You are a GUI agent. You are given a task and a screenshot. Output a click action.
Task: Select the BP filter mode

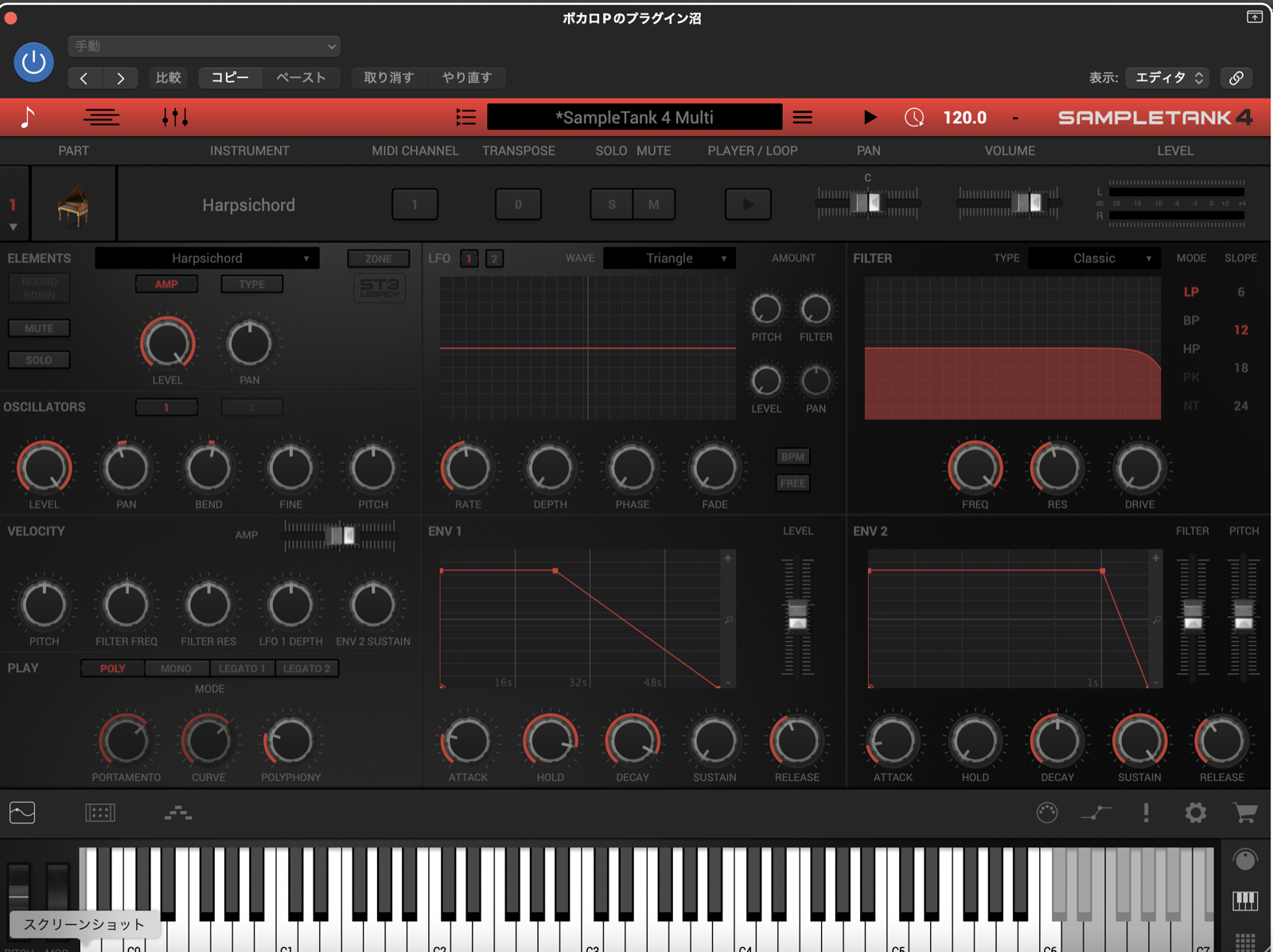pos(1191,321)
